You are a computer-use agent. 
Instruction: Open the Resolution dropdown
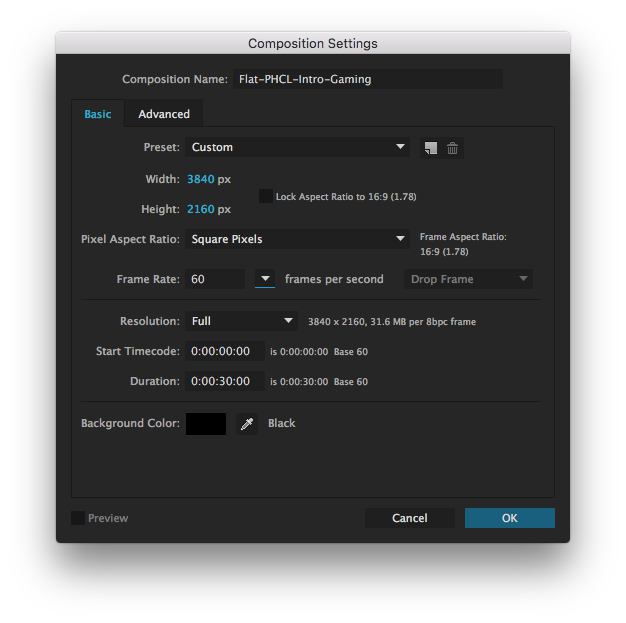(241, 321)
